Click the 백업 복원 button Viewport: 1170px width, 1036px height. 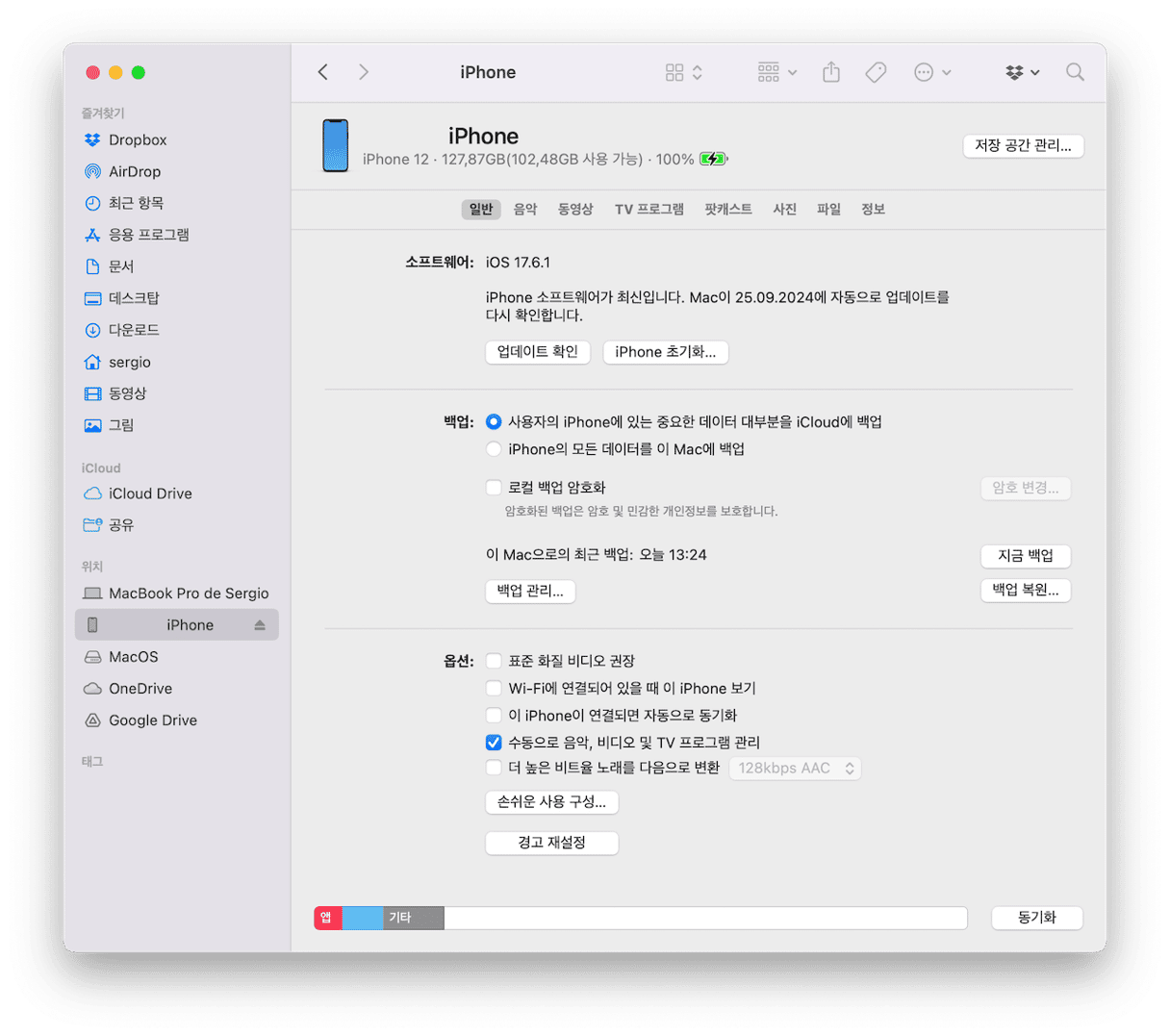[1026, 591]
